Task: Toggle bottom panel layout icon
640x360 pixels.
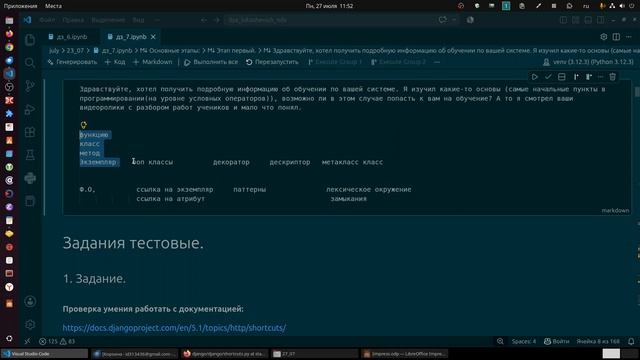Action: 588,20
